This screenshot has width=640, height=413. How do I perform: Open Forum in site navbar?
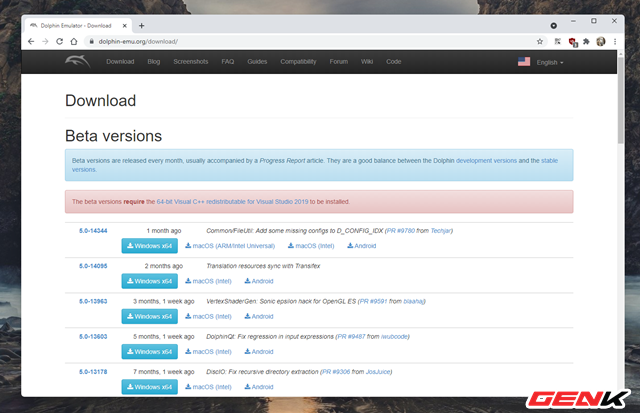339,62
